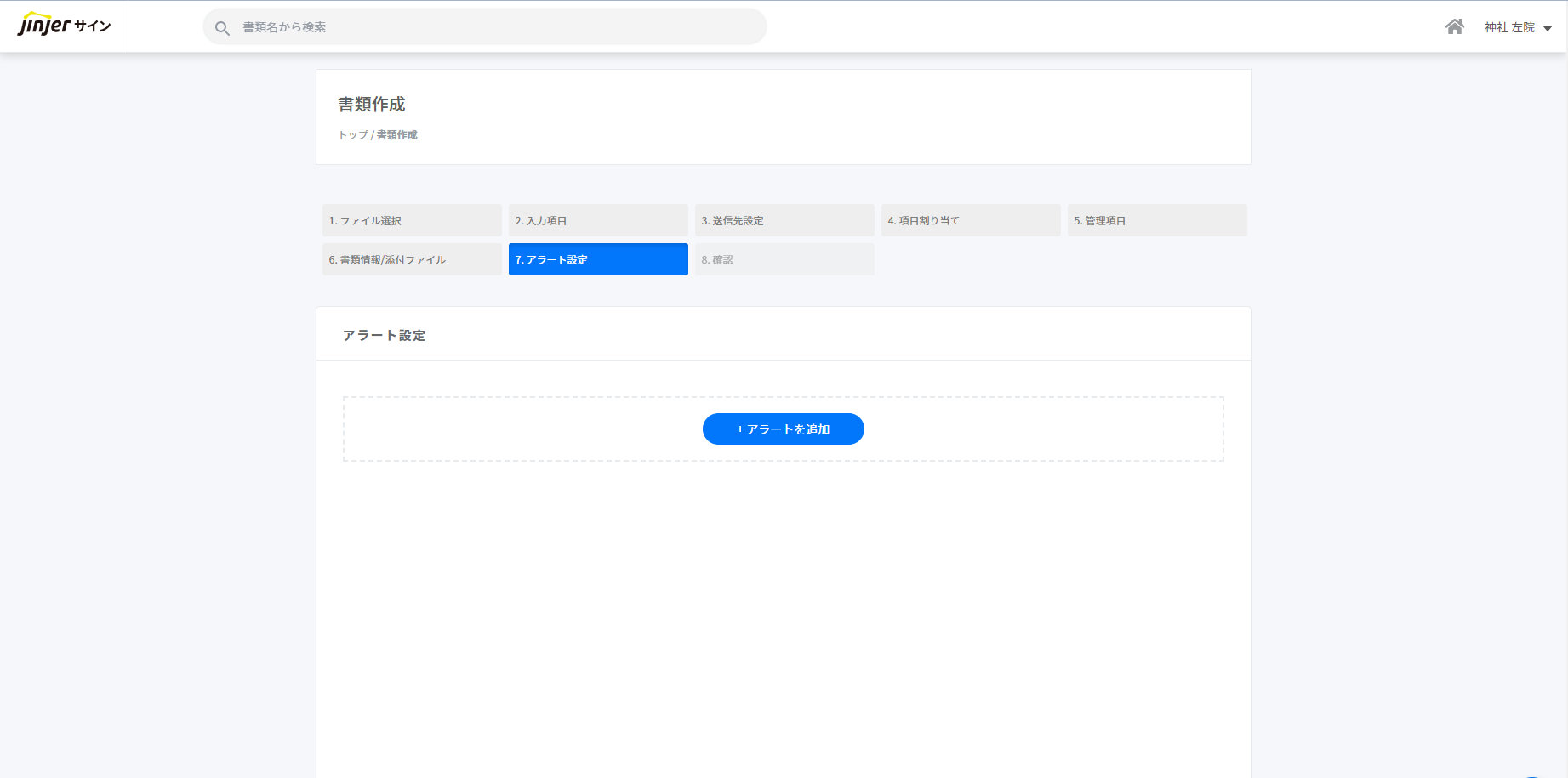Select step 4. 項目割り当て
This screenshot has width=1568, height=778.
pos(971,220)
